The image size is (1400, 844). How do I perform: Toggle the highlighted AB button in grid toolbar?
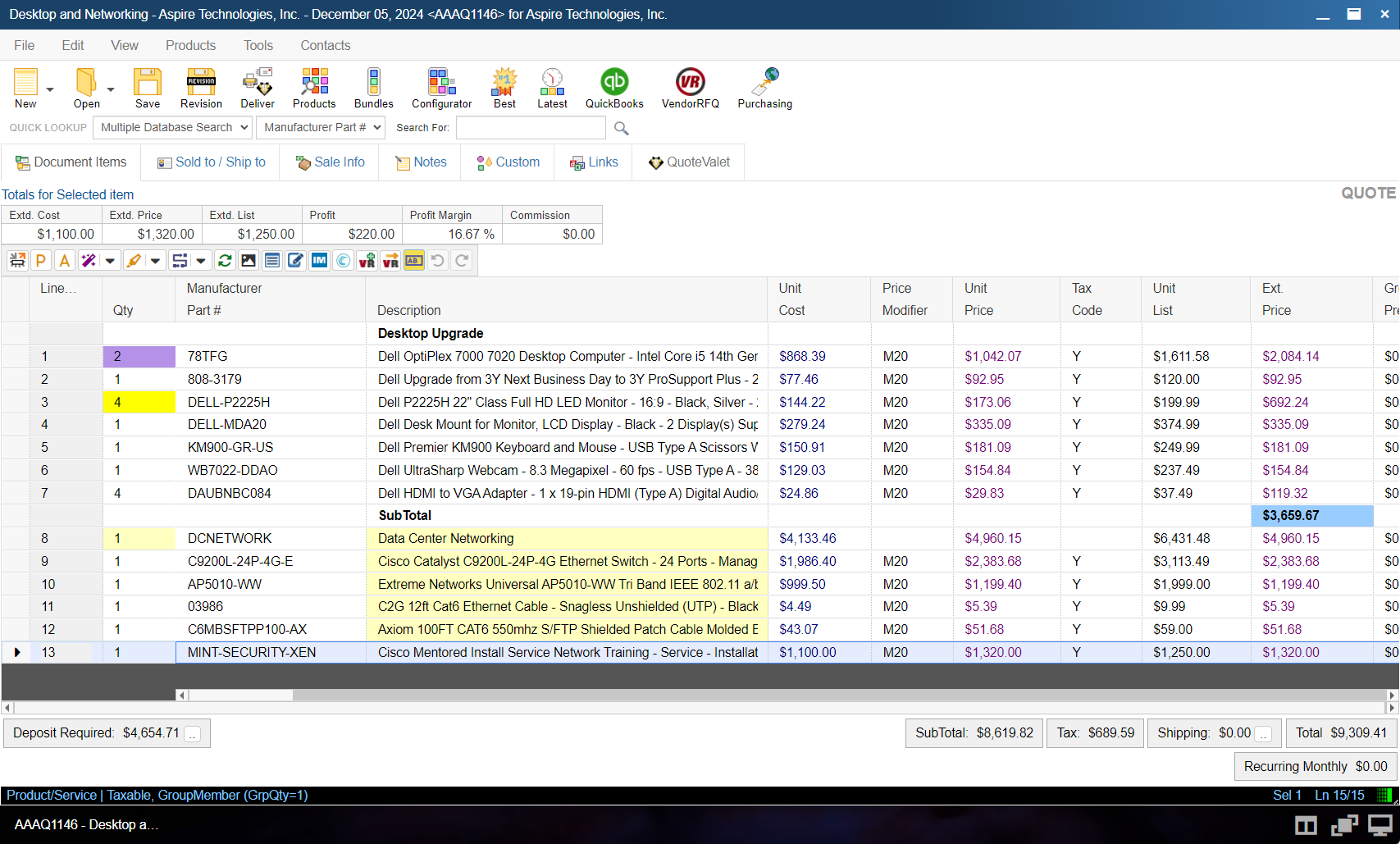coord(414,261)
